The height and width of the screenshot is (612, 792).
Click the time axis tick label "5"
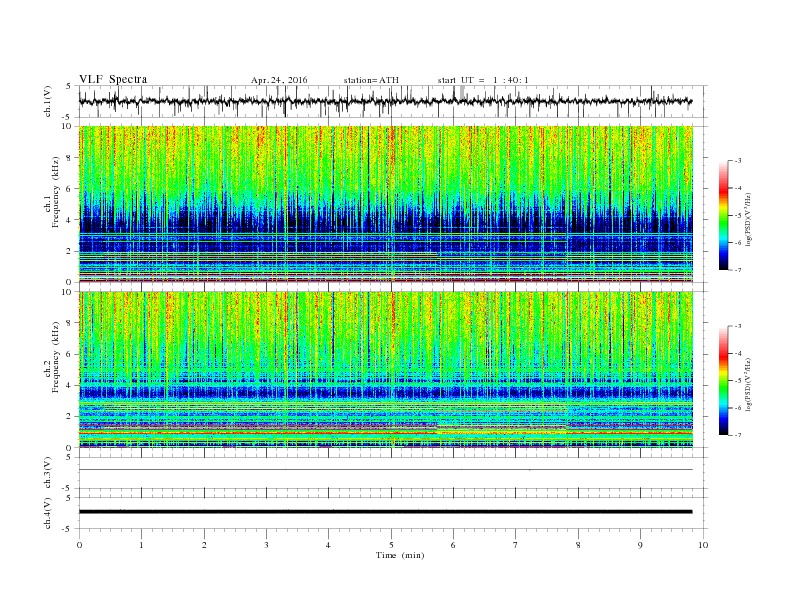(391, 545)
